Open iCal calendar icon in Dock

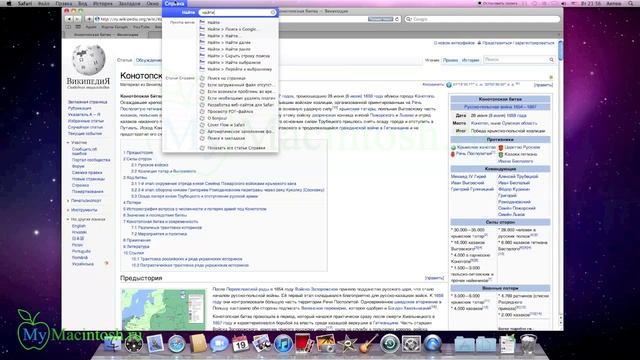pyautogui.click(x=240, y=344)
